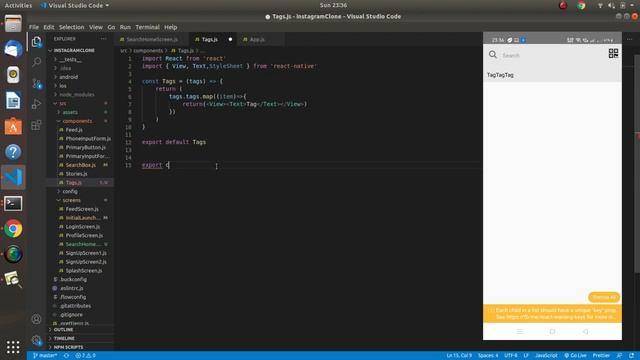Toggle Go Live server in status bar
The image size is (640, 360).
576,356
